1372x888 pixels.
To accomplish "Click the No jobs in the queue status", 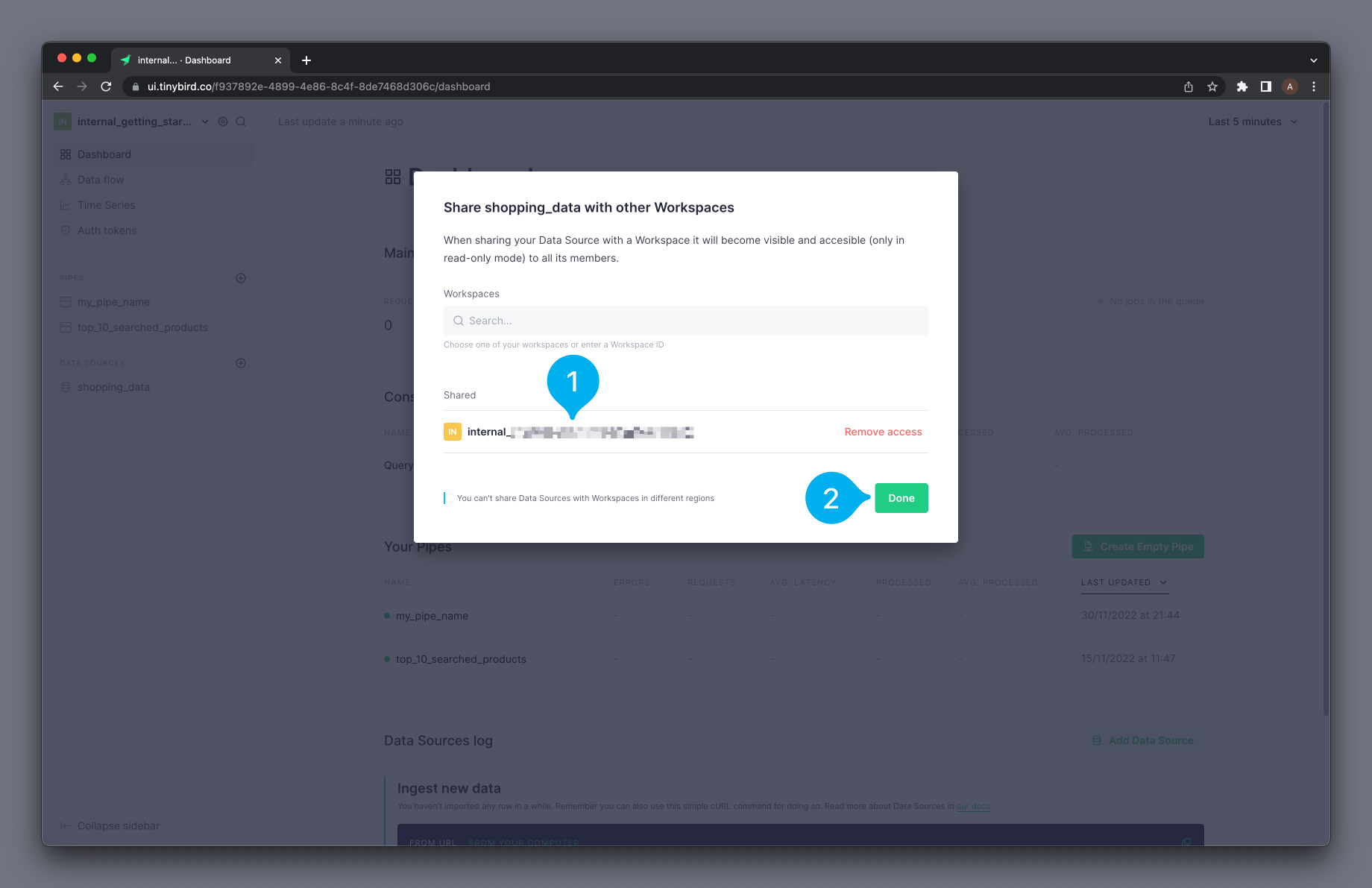I will [x=1151, y=301].
